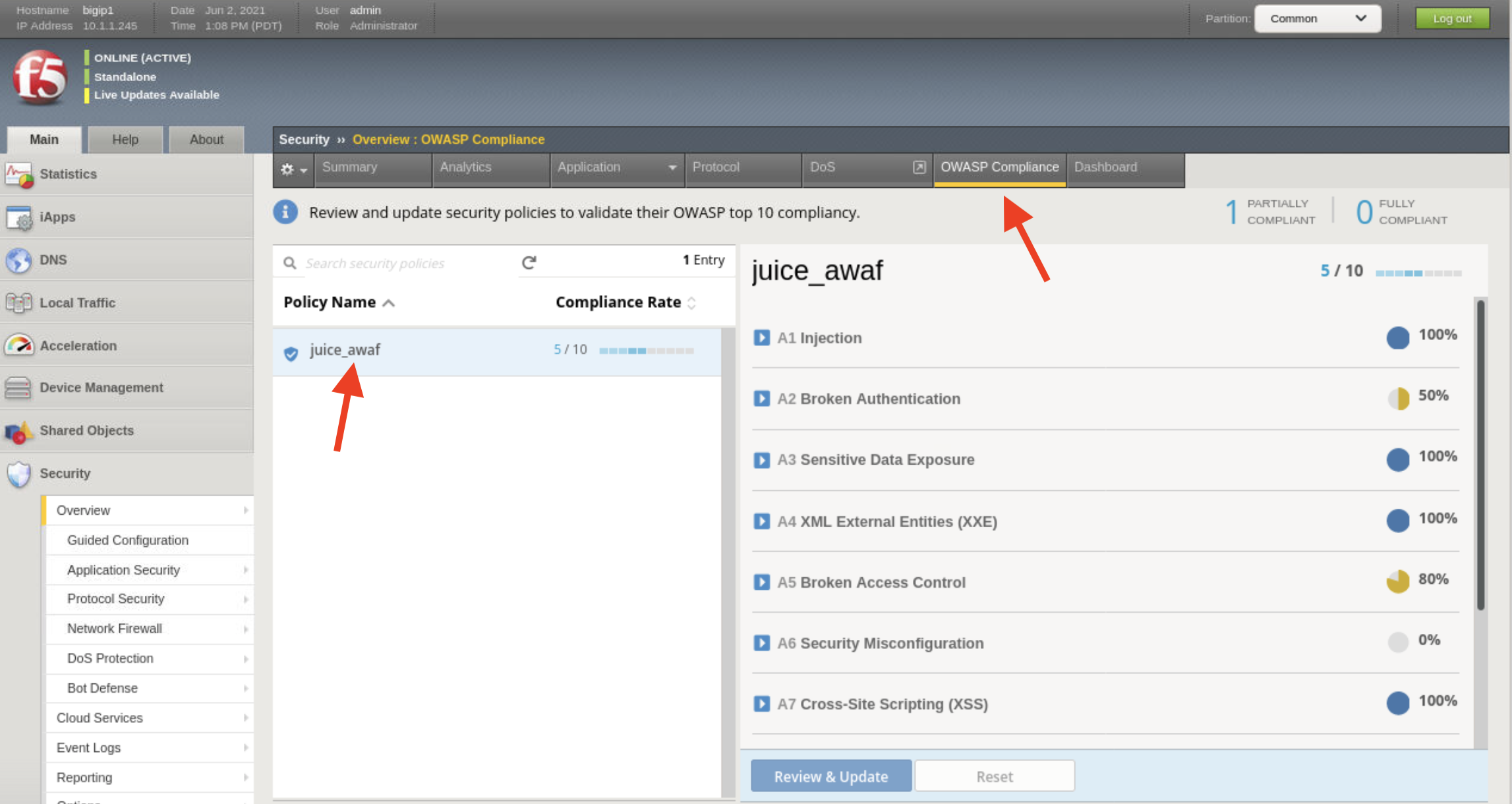Open the Application tab dropdown
Image resolution: width=1512 pixels, height=804 pixels.
click(672, 168)
